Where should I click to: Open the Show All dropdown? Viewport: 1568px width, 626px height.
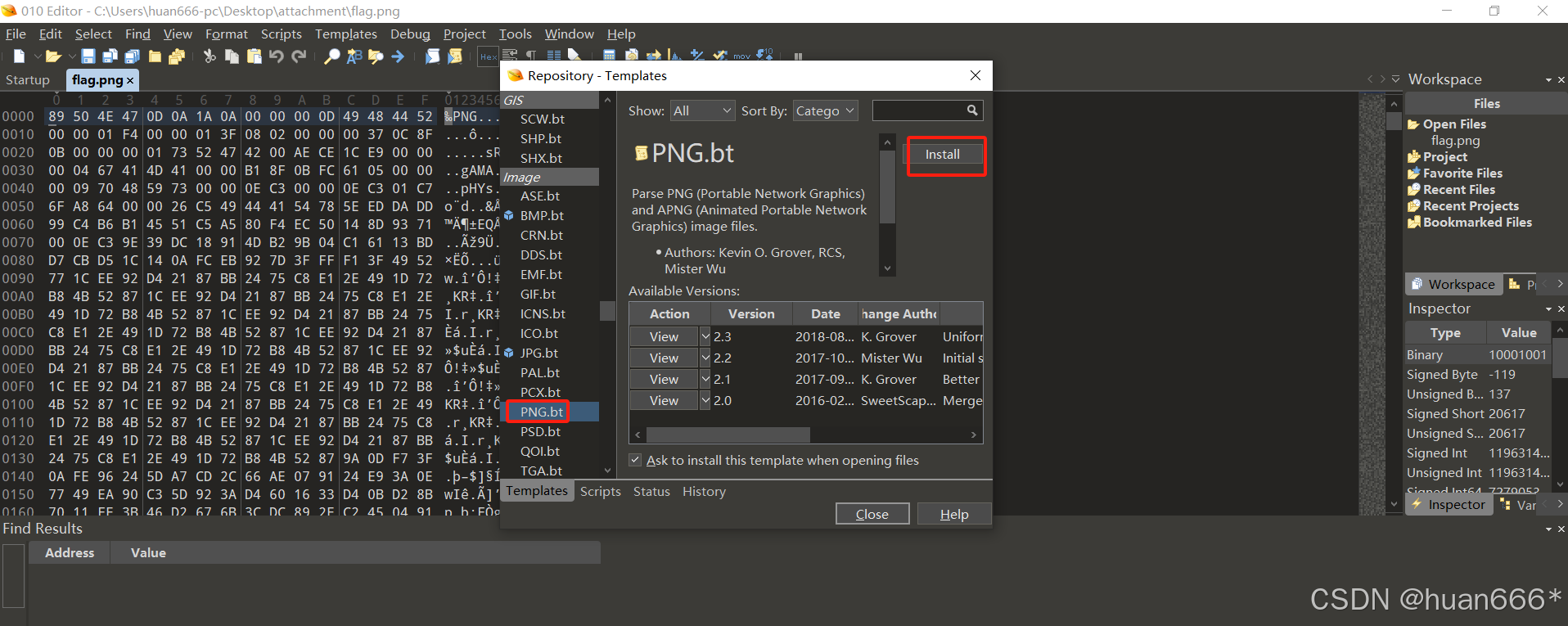click(x=702, y=110)
